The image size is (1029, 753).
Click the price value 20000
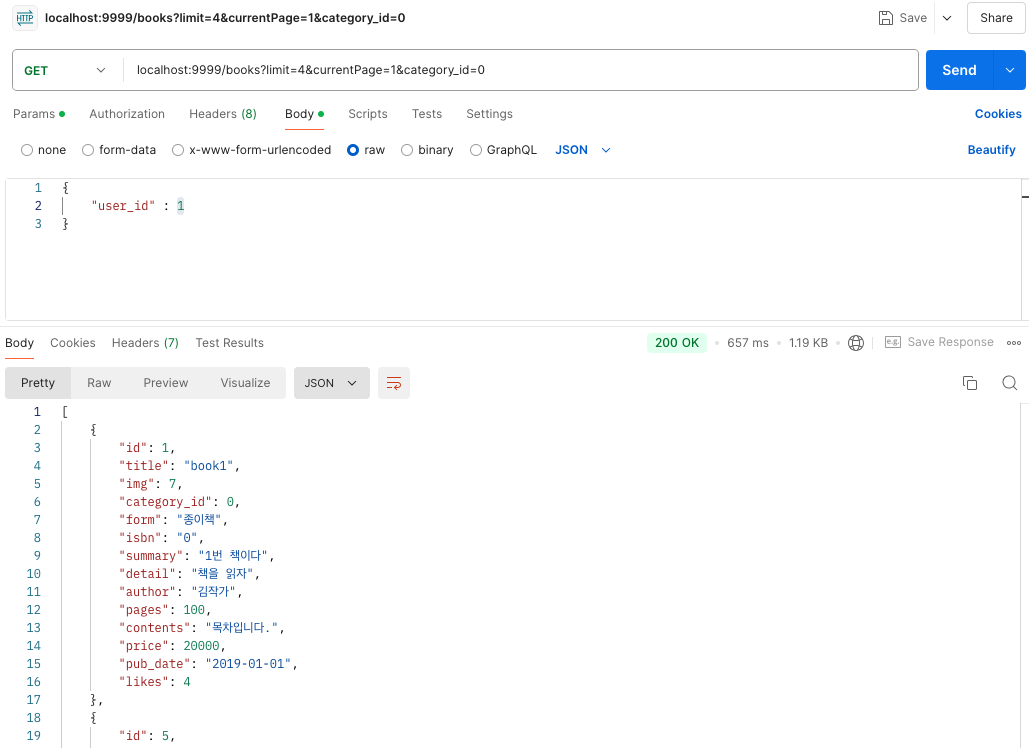coord(201,646)
